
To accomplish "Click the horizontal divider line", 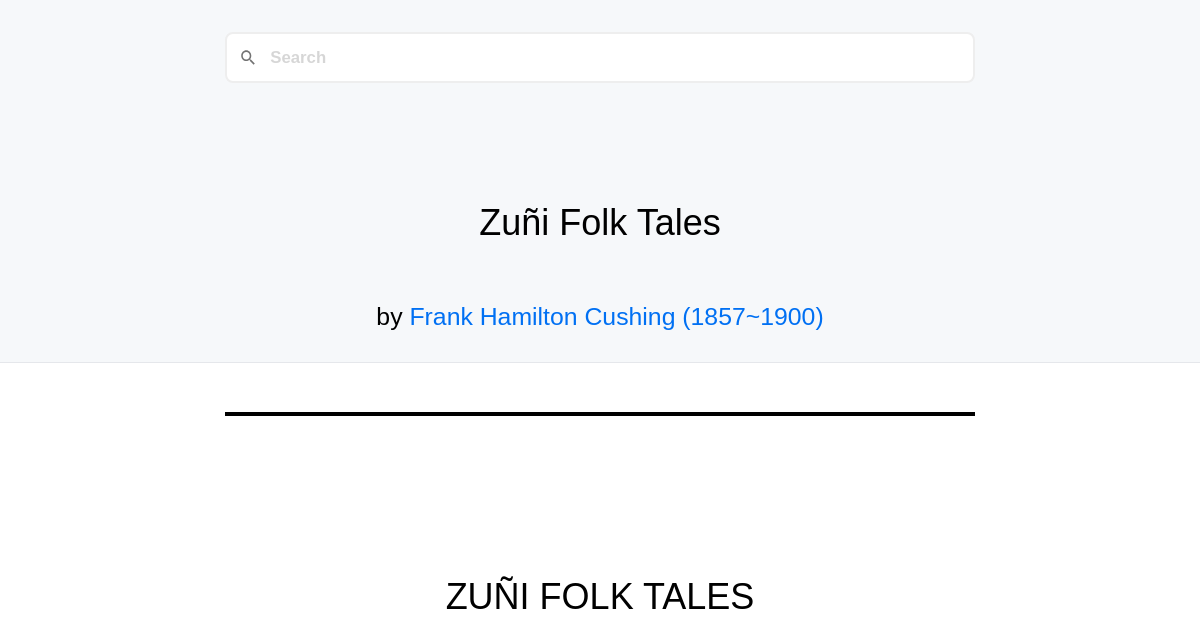I will point(600,413).
